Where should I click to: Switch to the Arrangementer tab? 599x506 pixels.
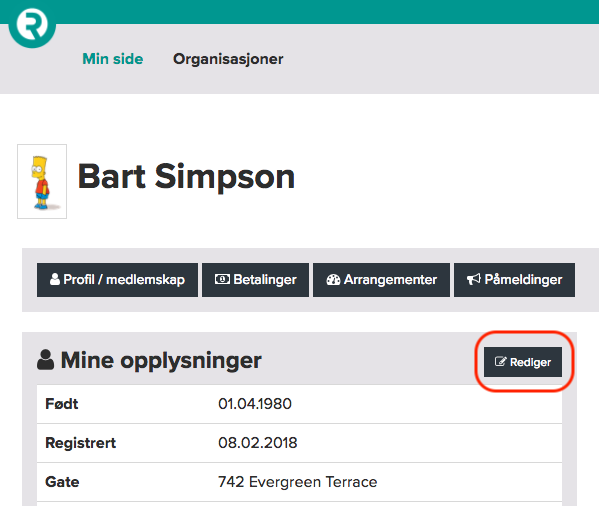(381, 280)
